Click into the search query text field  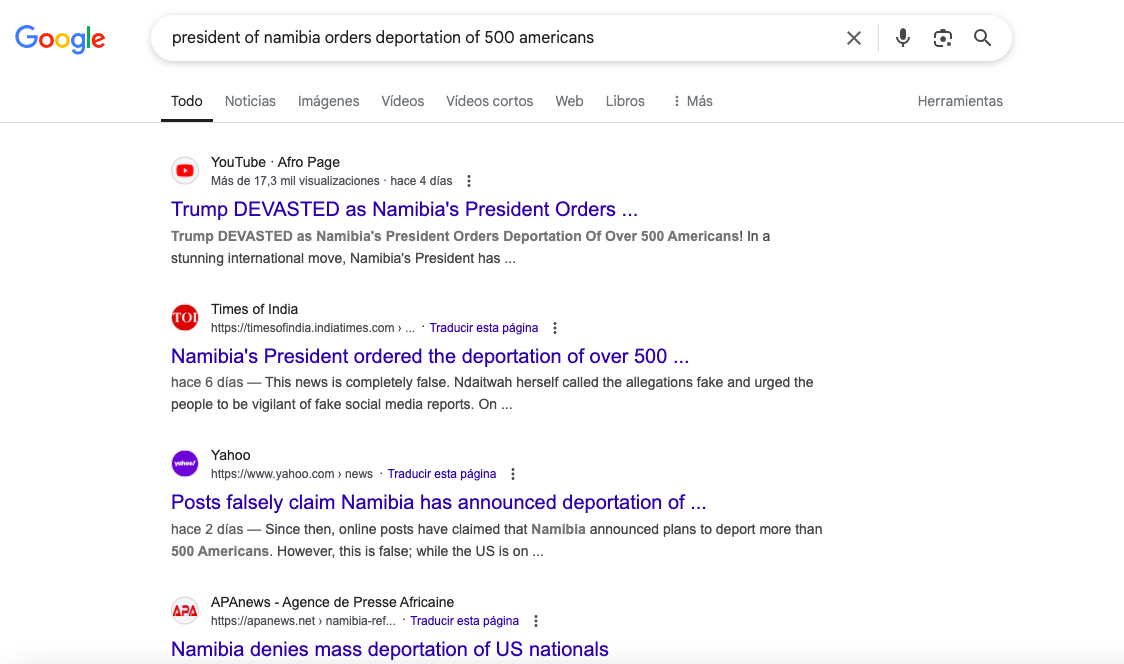coord(500,38)
